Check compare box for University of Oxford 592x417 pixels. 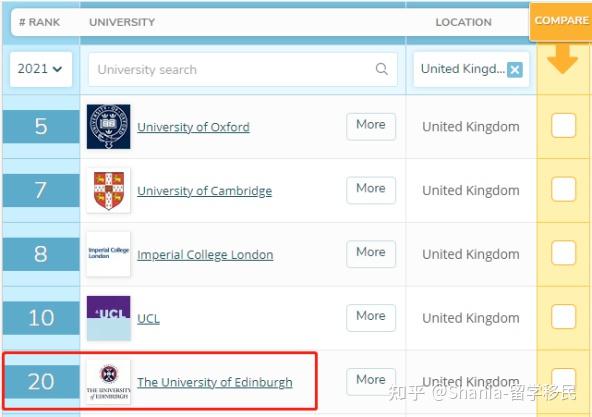563,125
